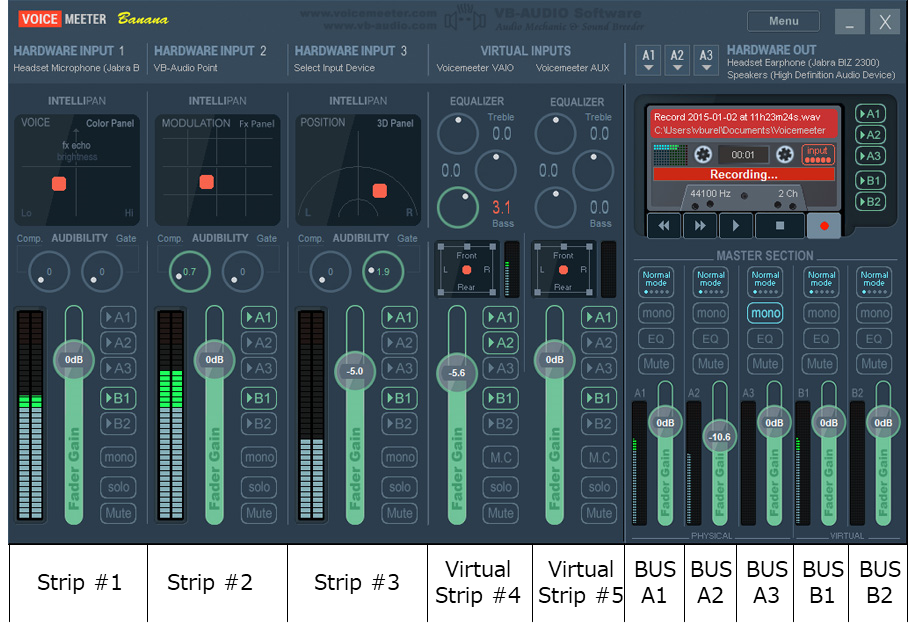Stop the cassette recorder
Image resolution: width=919 pixels, height=631 pixels.
[x=780, y=226]
